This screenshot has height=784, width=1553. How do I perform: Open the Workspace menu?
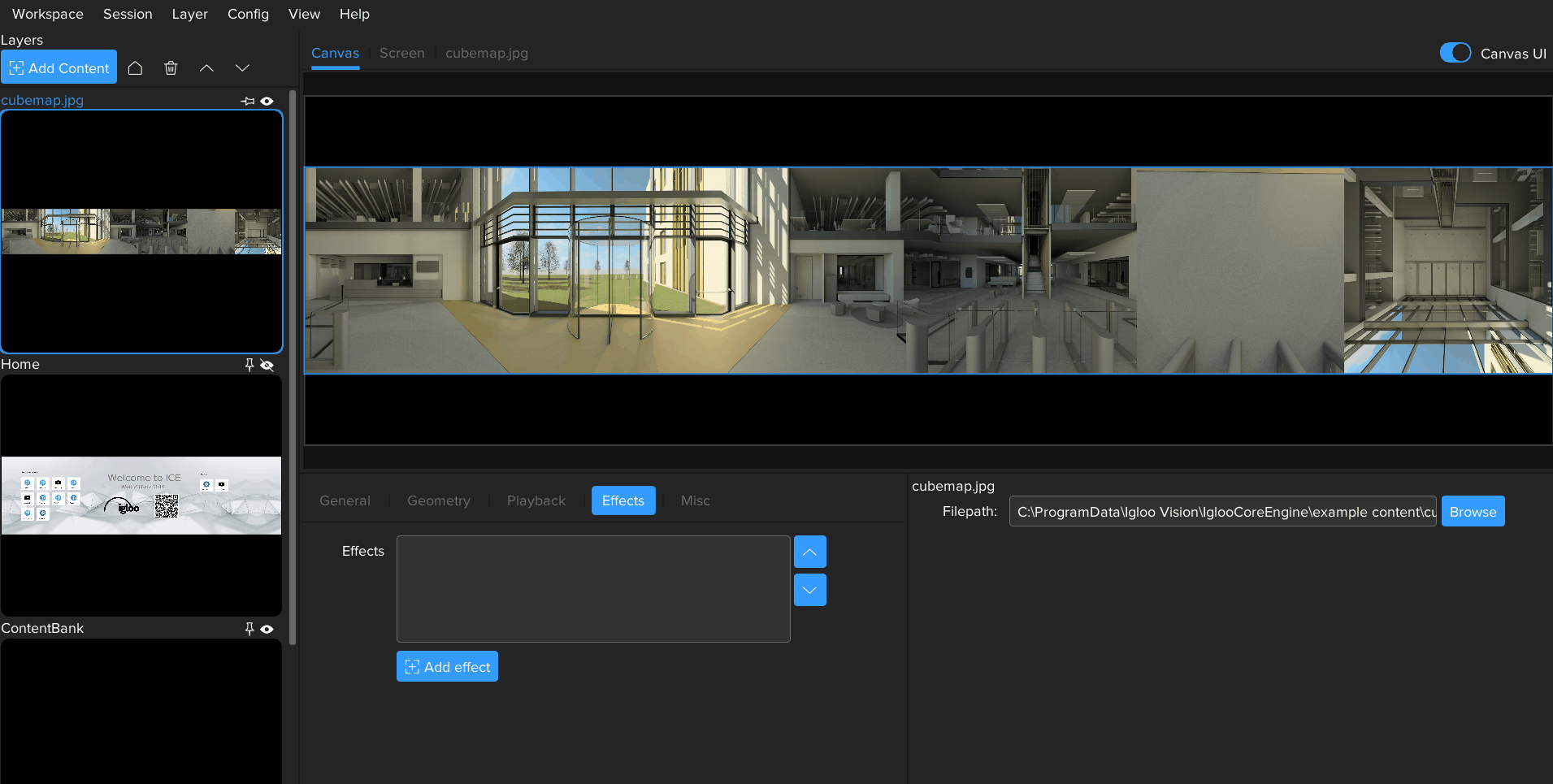48,14
